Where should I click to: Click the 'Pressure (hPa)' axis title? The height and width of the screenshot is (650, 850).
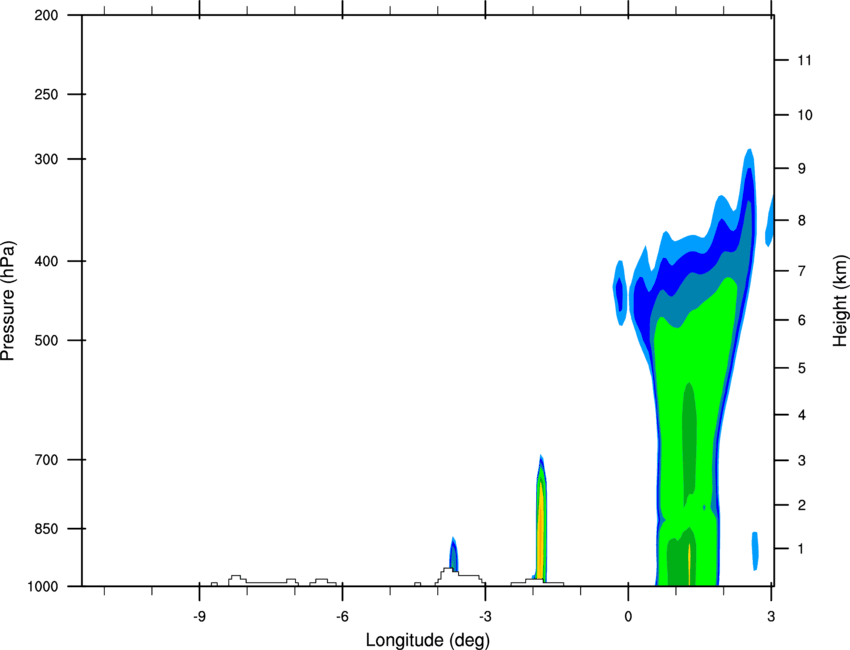point(8,301)
